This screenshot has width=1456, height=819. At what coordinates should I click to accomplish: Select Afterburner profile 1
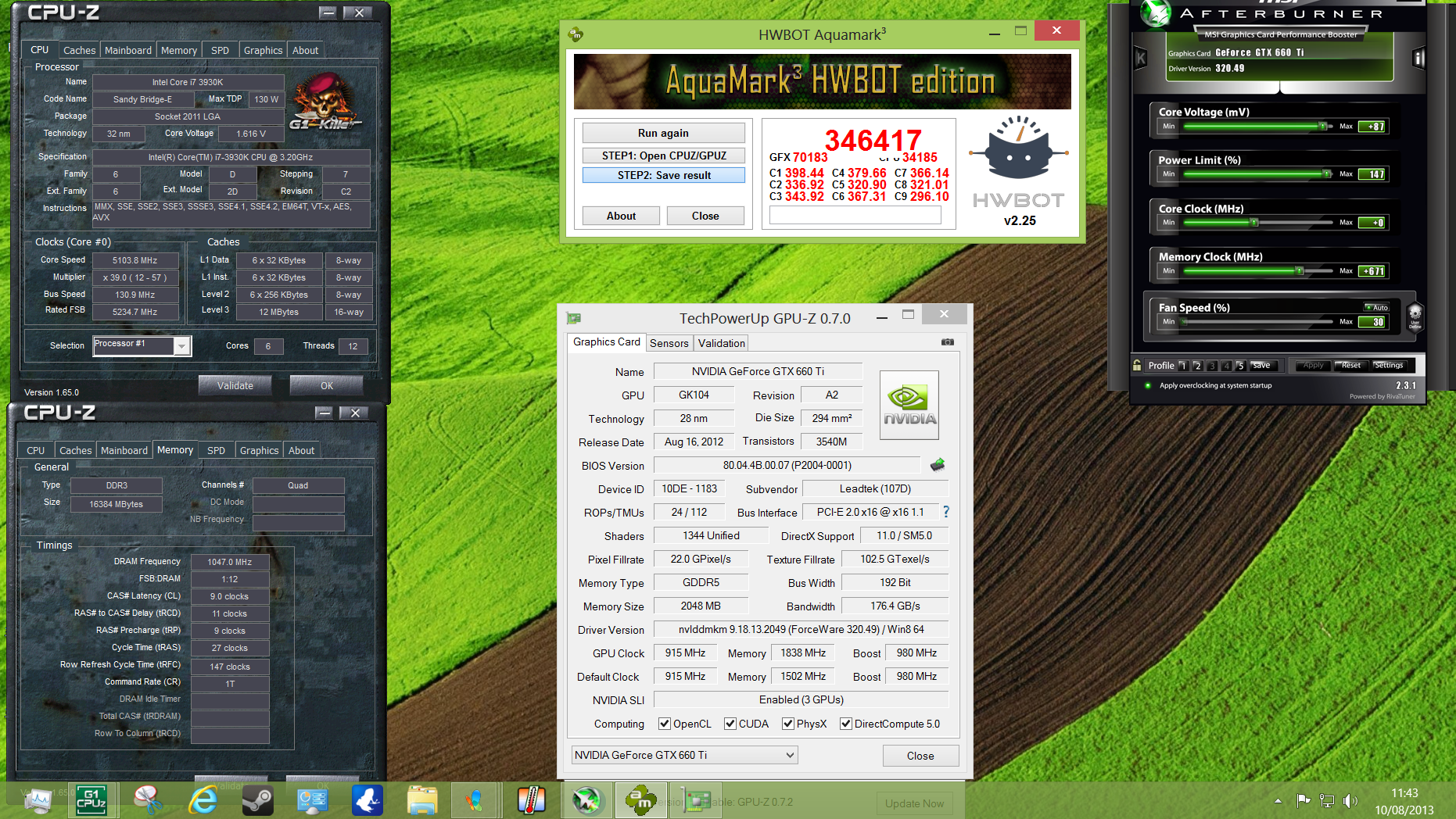point(1183,366)
